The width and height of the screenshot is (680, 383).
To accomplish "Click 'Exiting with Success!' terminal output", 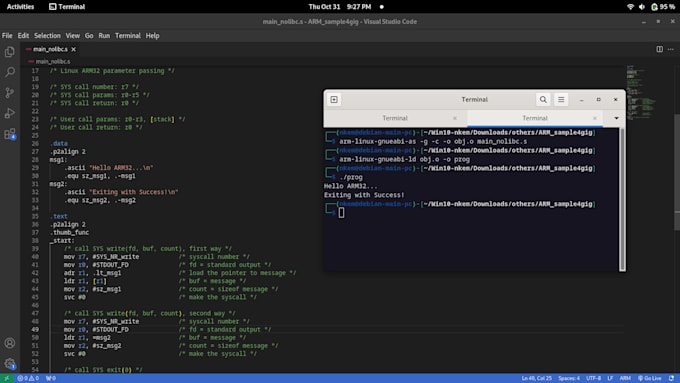I will (364, 195).
